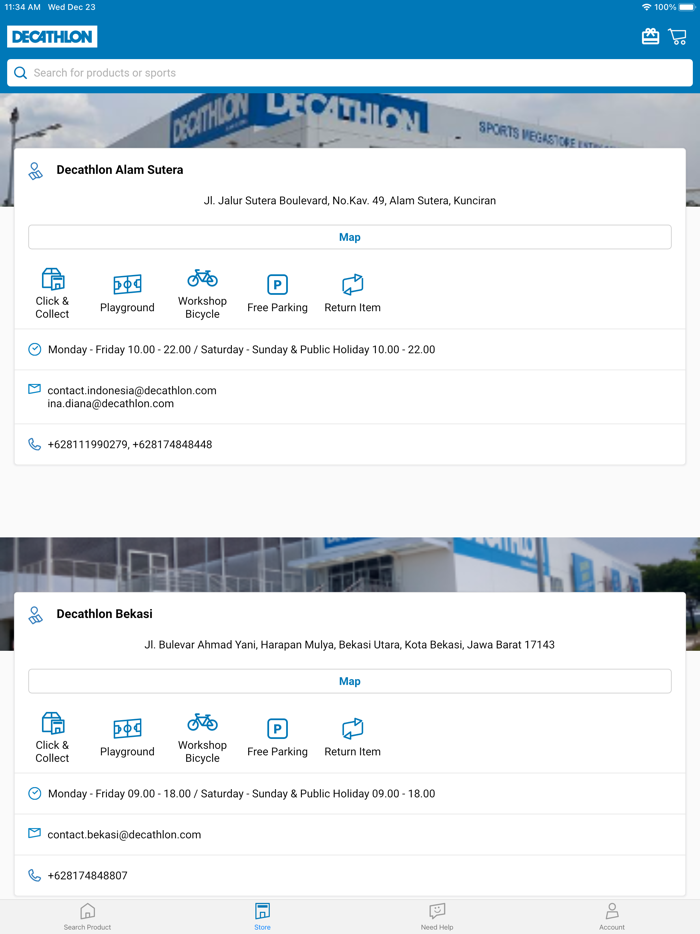
Task: Click the clock icon by Bekasi hours
Action: click(x=35, y=793)
